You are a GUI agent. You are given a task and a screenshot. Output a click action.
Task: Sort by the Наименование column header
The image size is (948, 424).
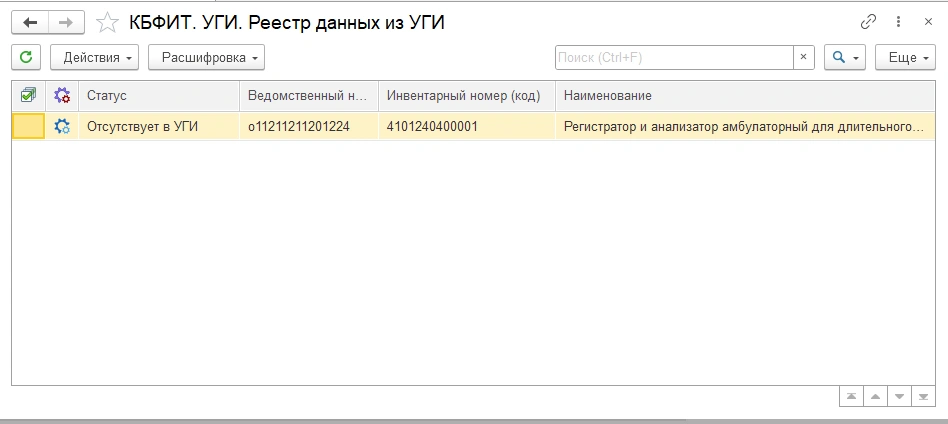click(x=745, y=96)
